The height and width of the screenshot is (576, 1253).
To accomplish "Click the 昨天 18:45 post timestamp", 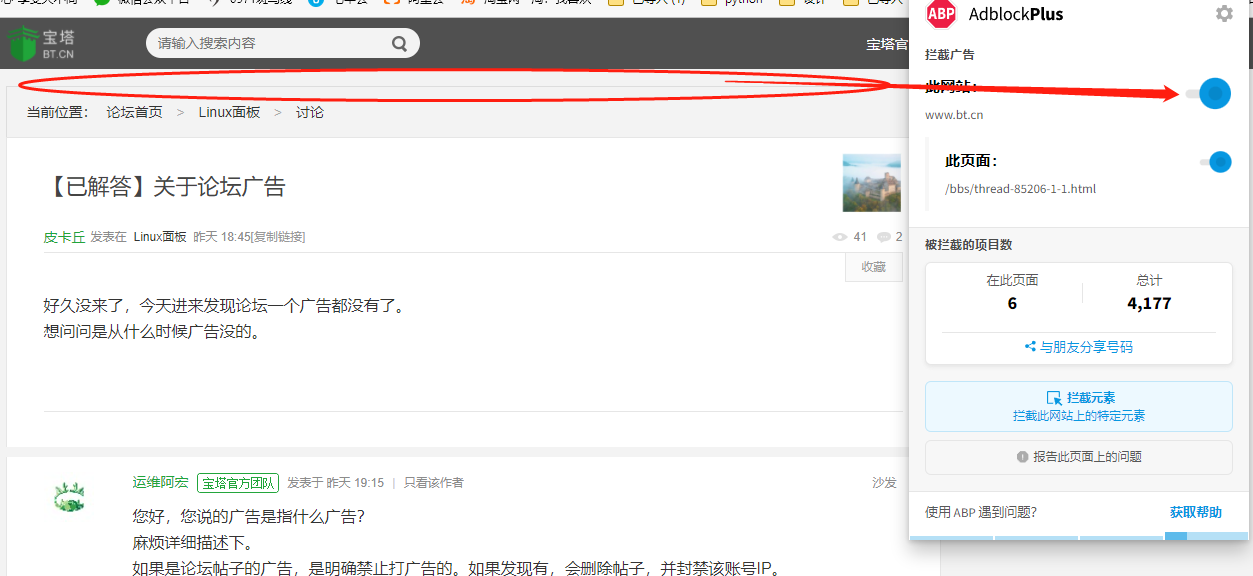I will point(221,237).
